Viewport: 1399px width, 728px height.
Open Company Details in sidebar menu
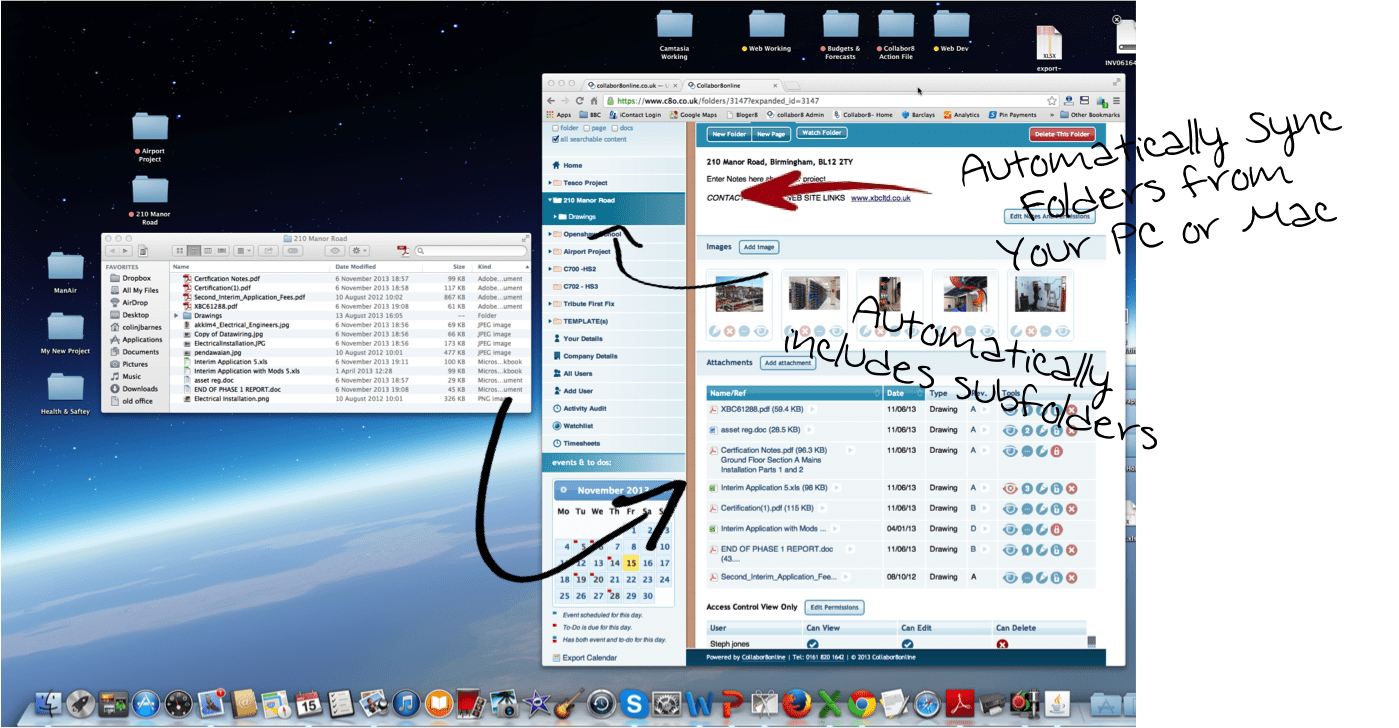(589, 356)
